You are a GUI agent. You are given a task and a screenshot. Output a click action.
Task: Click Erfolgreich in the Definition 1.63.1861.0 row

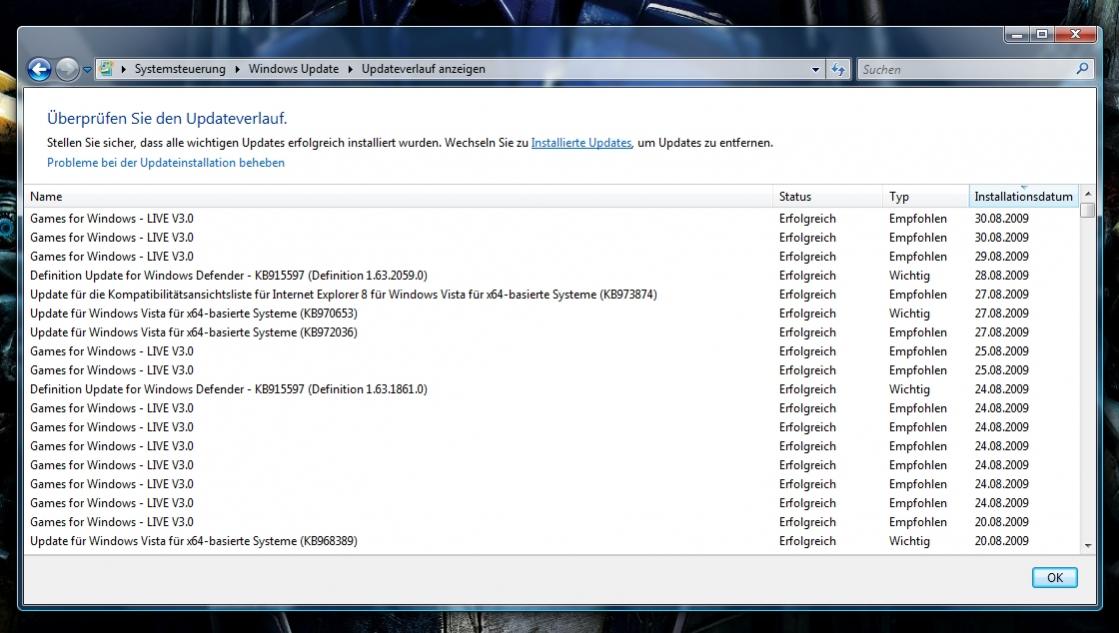[x=807, y=389]
